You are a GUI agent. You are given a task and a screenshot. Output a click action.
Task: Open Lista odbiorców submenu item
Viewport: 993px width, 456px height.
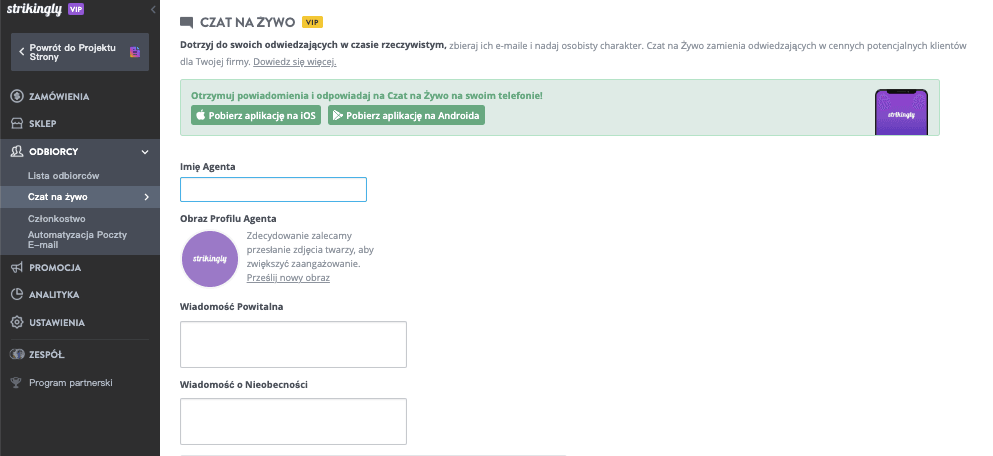pos(63,175)
